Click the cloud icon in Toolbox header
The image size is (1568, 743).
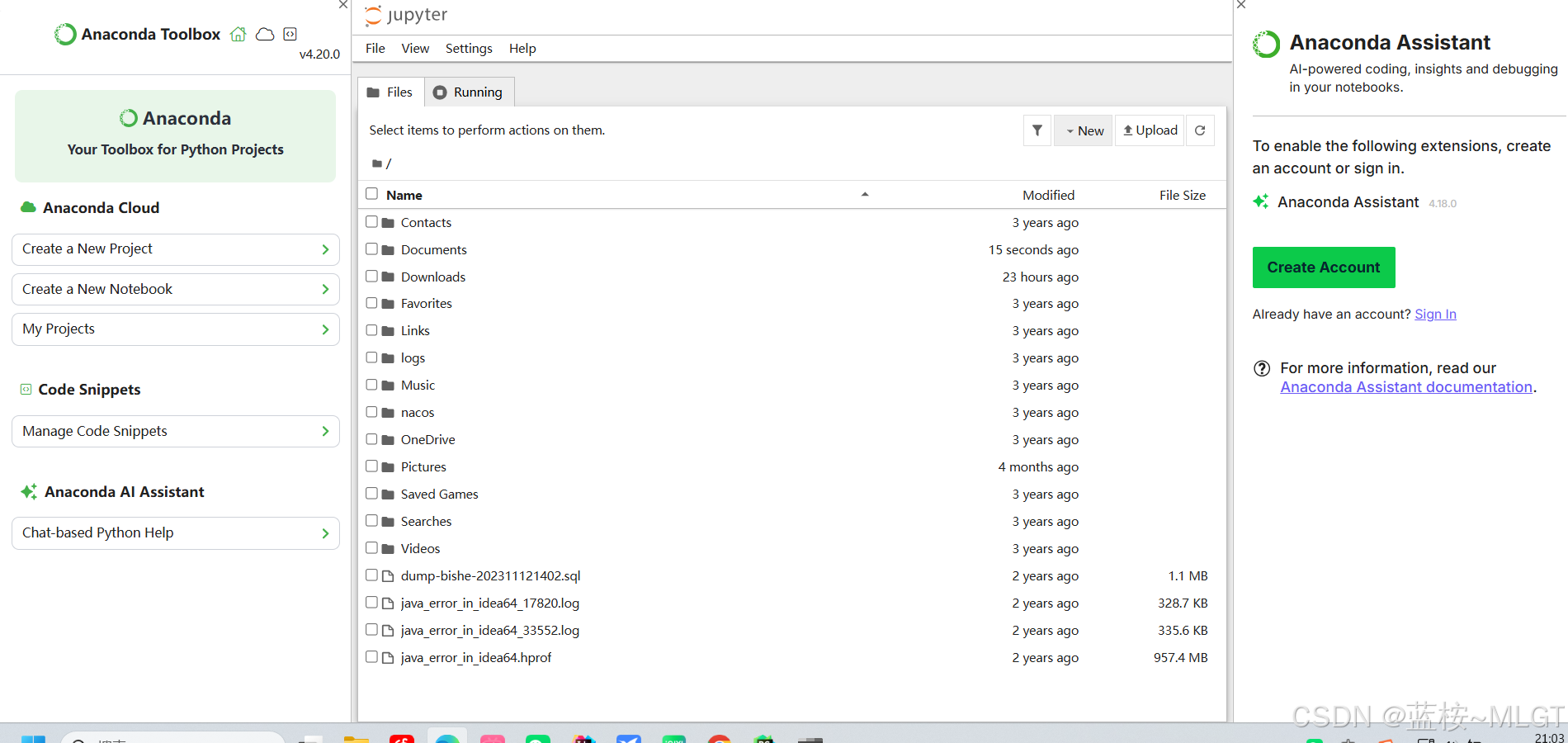[265, 34]
